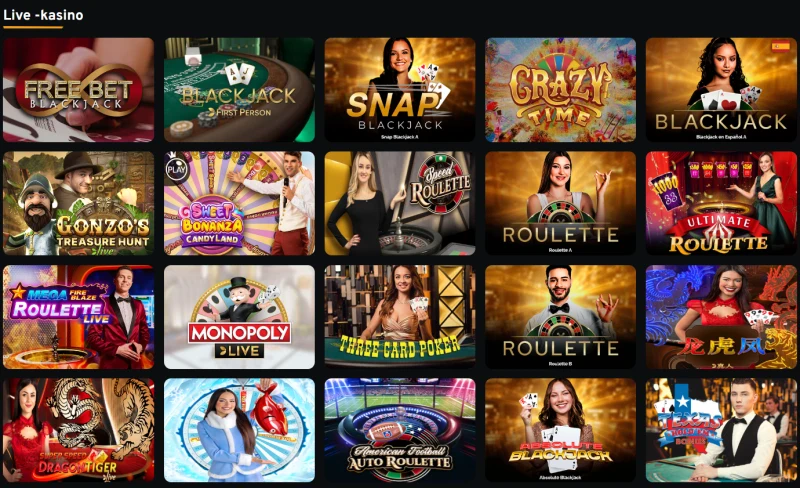The height and width of the screenshot is (488, 800).
Task: Click the Spanish flag icon on Blackjack
Action: (781, 46)
